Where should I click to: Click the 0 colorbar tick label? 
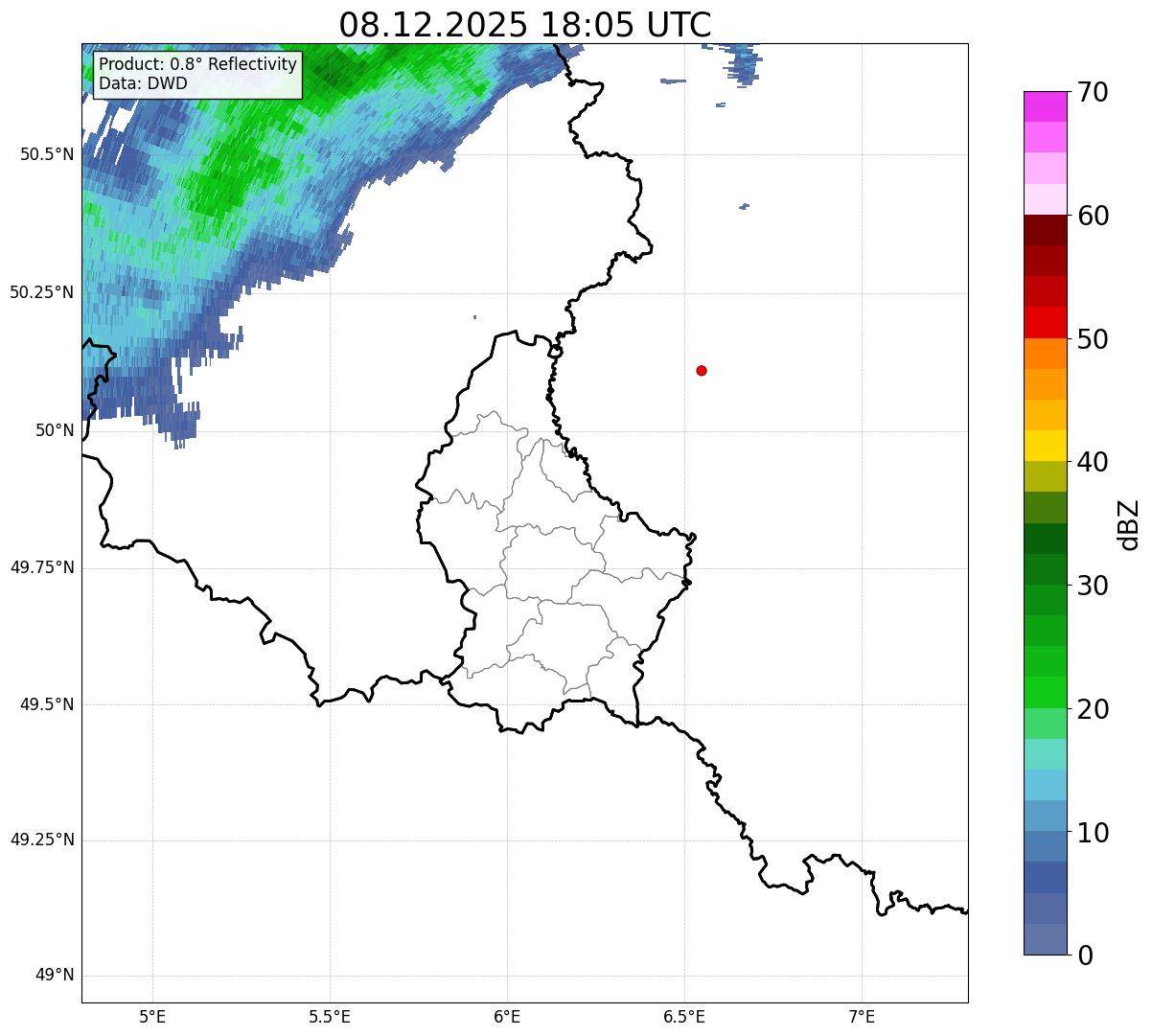1084,955
